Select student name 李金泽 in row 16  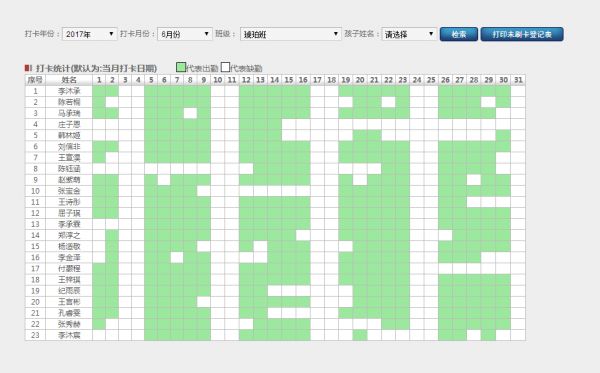69,257
